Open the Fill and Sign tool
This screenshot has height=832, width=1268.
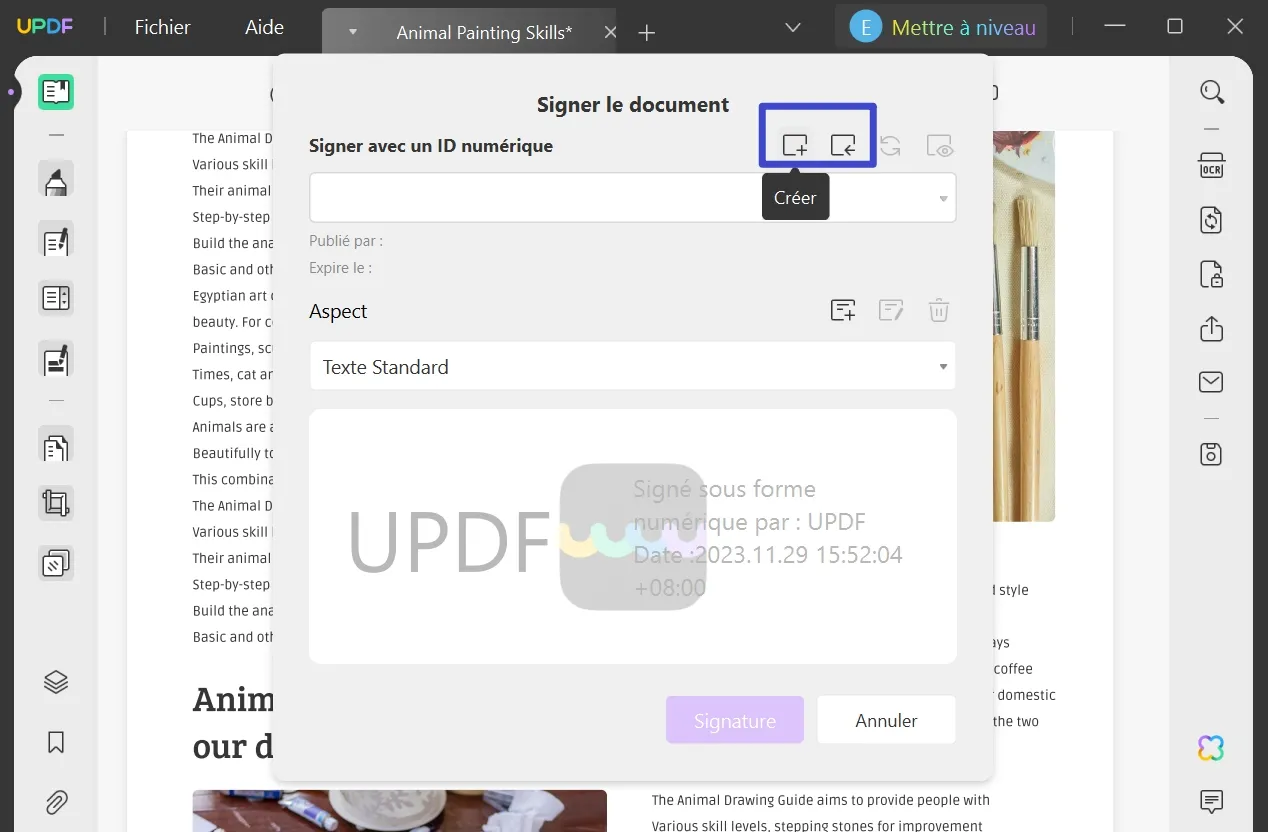(x=56, y=359)
